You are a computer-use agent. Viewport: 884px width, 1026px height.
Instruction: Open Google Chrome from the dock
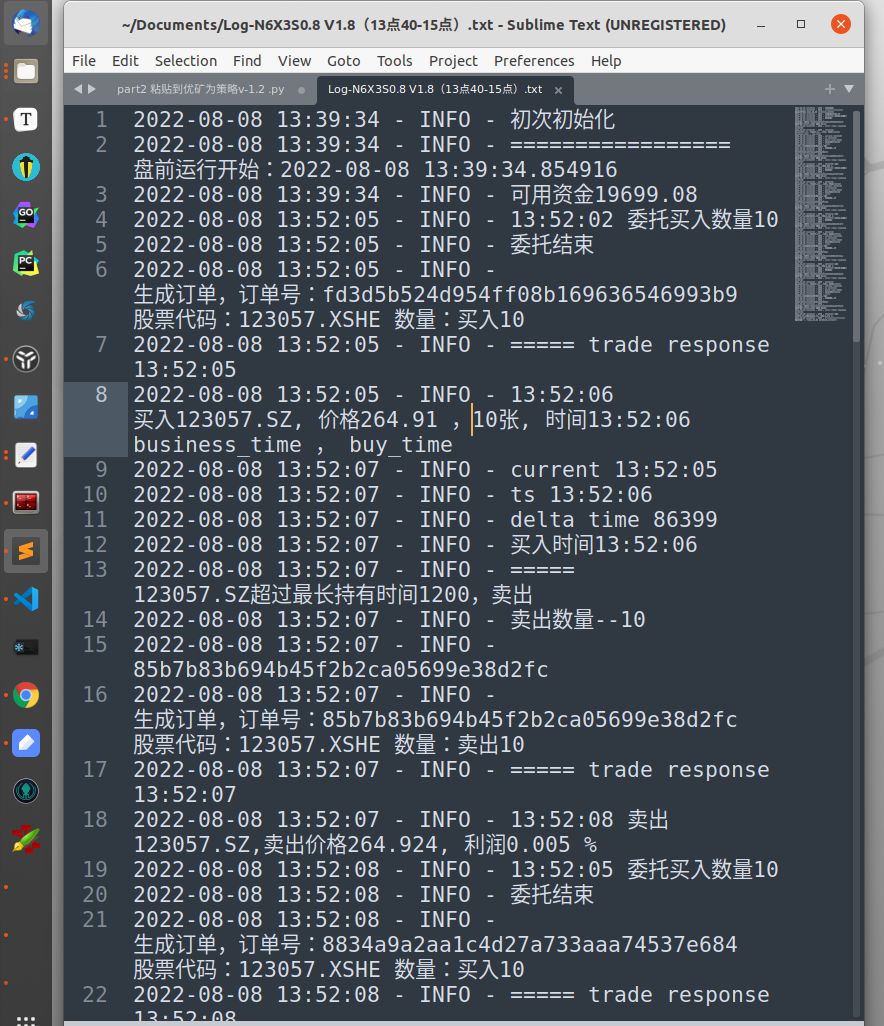[x=26, y=695]
